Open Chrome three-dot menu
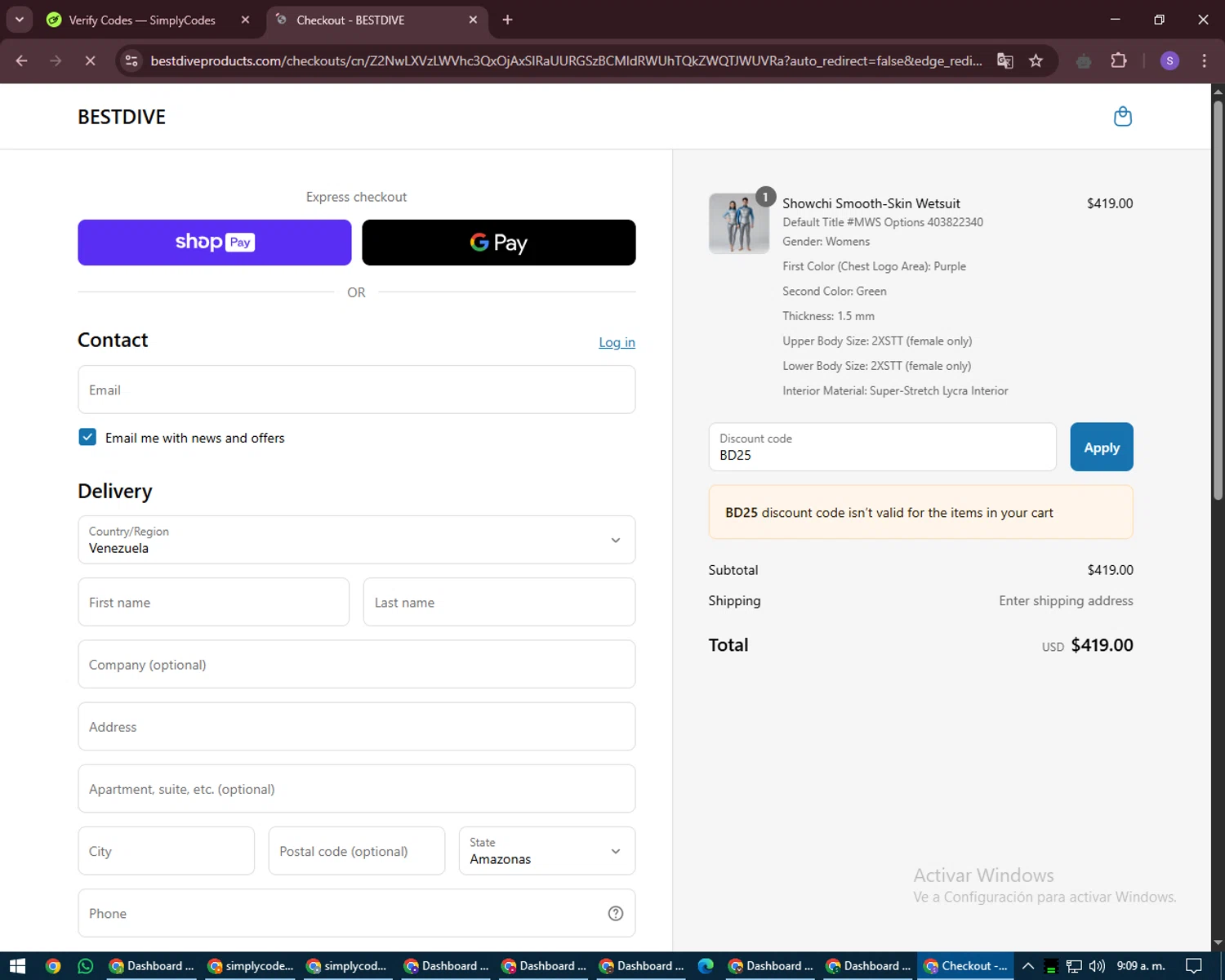This screenshot has height=980, width=1225. (1204, 60)
